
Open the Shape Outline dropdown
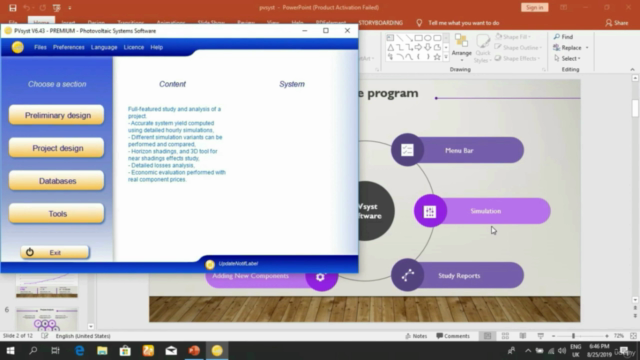point(518,48)
